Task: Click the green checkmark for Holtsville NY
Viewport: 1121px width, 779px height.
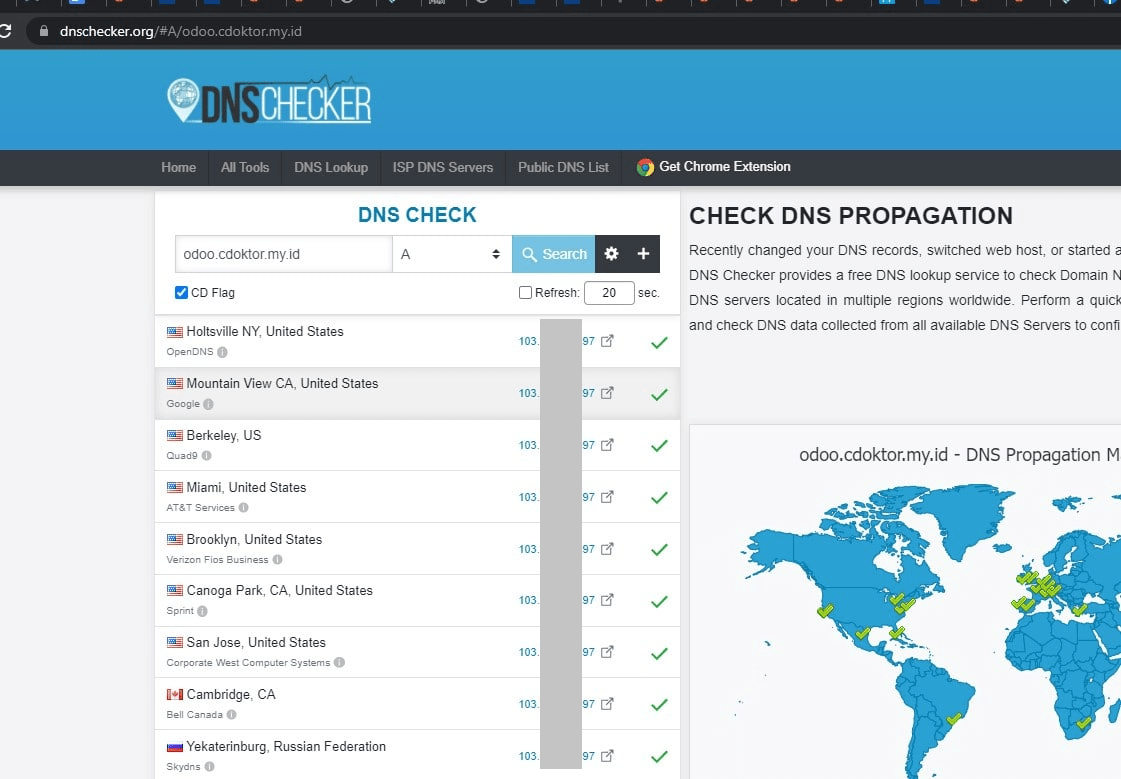Action: pos(659,343)
